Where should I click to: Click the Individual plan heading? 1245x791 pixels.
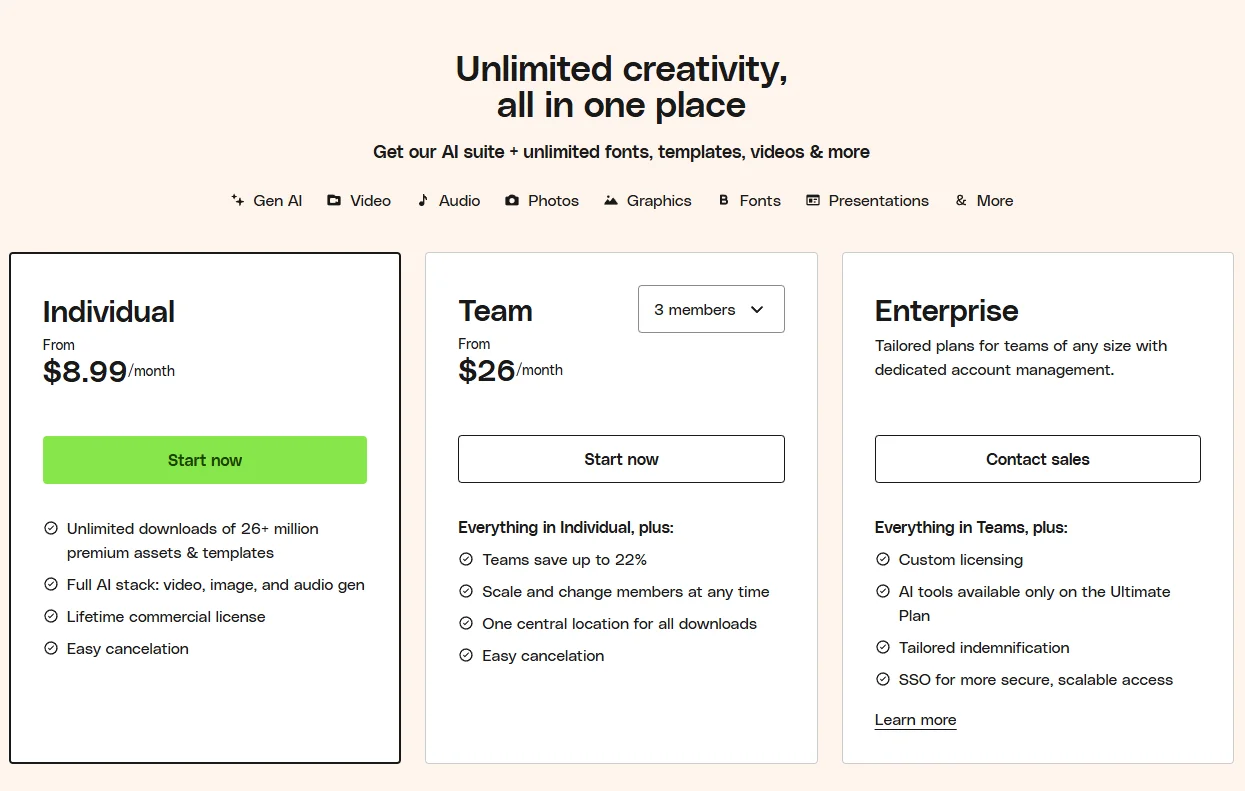[109, 311]
